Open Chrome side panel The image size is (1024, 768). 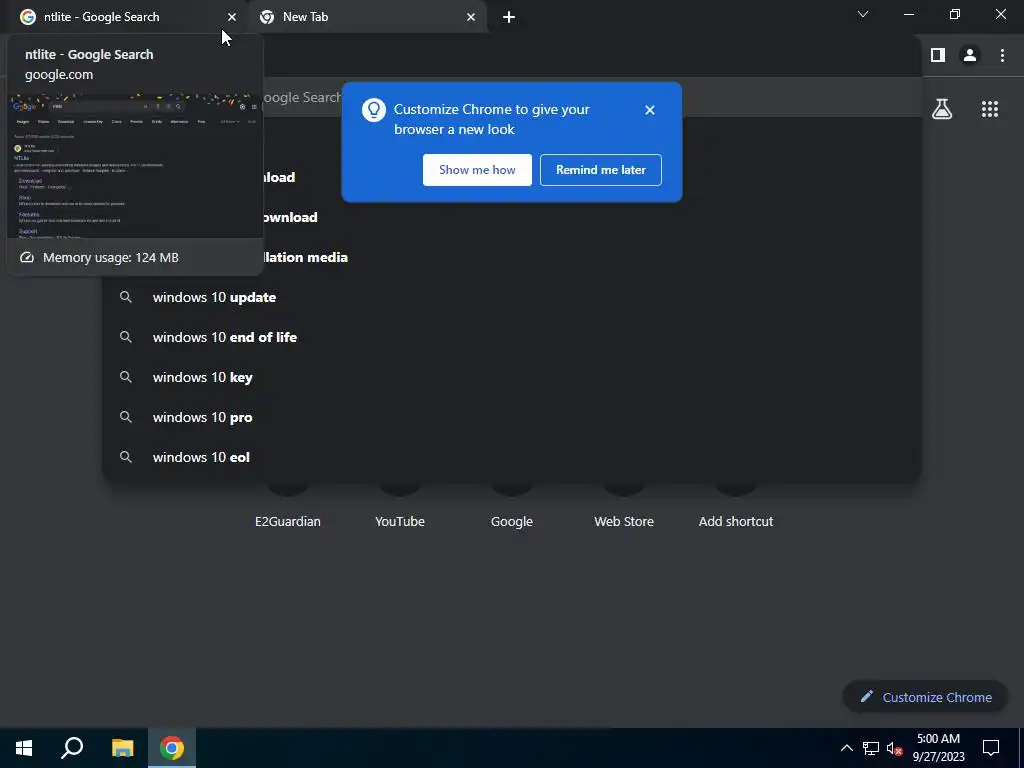(x=938, y=56)
